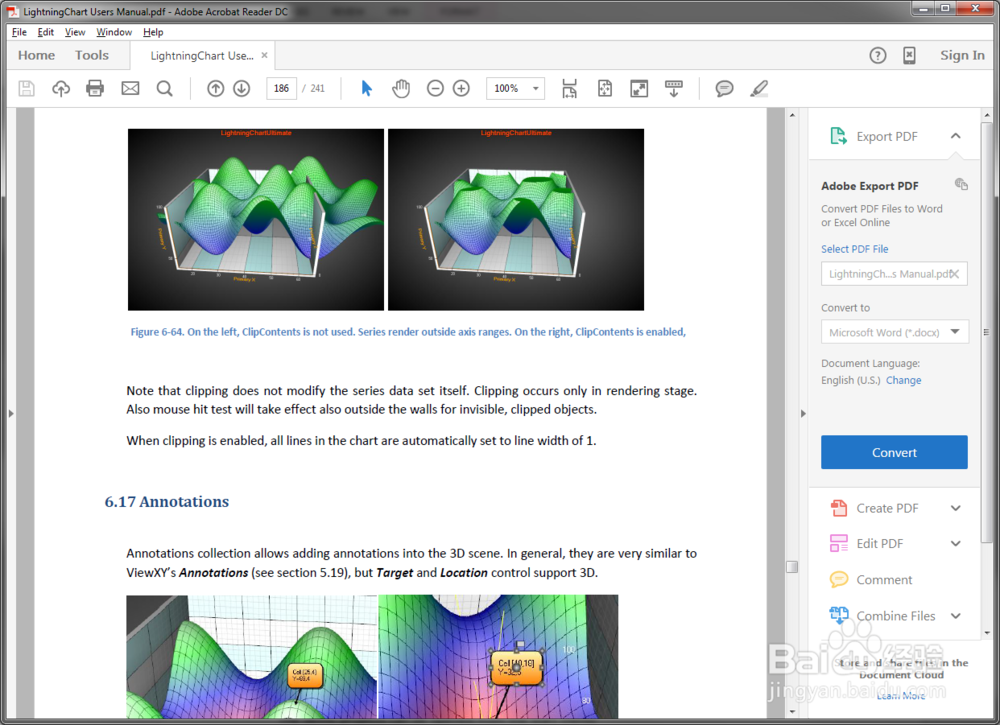
Task: Expand the Edit PDF section
Action: coord(955,543)
